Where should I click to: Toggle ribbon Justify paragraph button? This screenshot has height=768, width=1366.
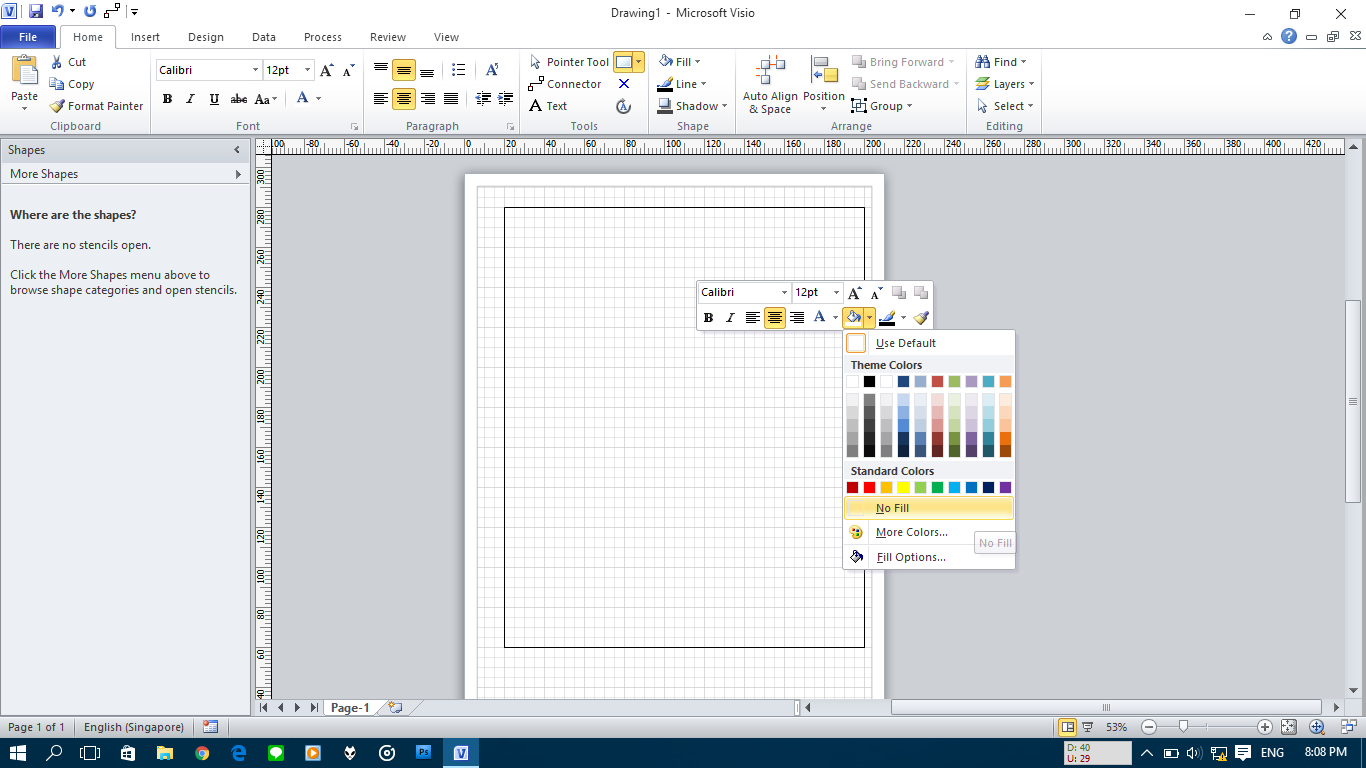tap(451, 98)
